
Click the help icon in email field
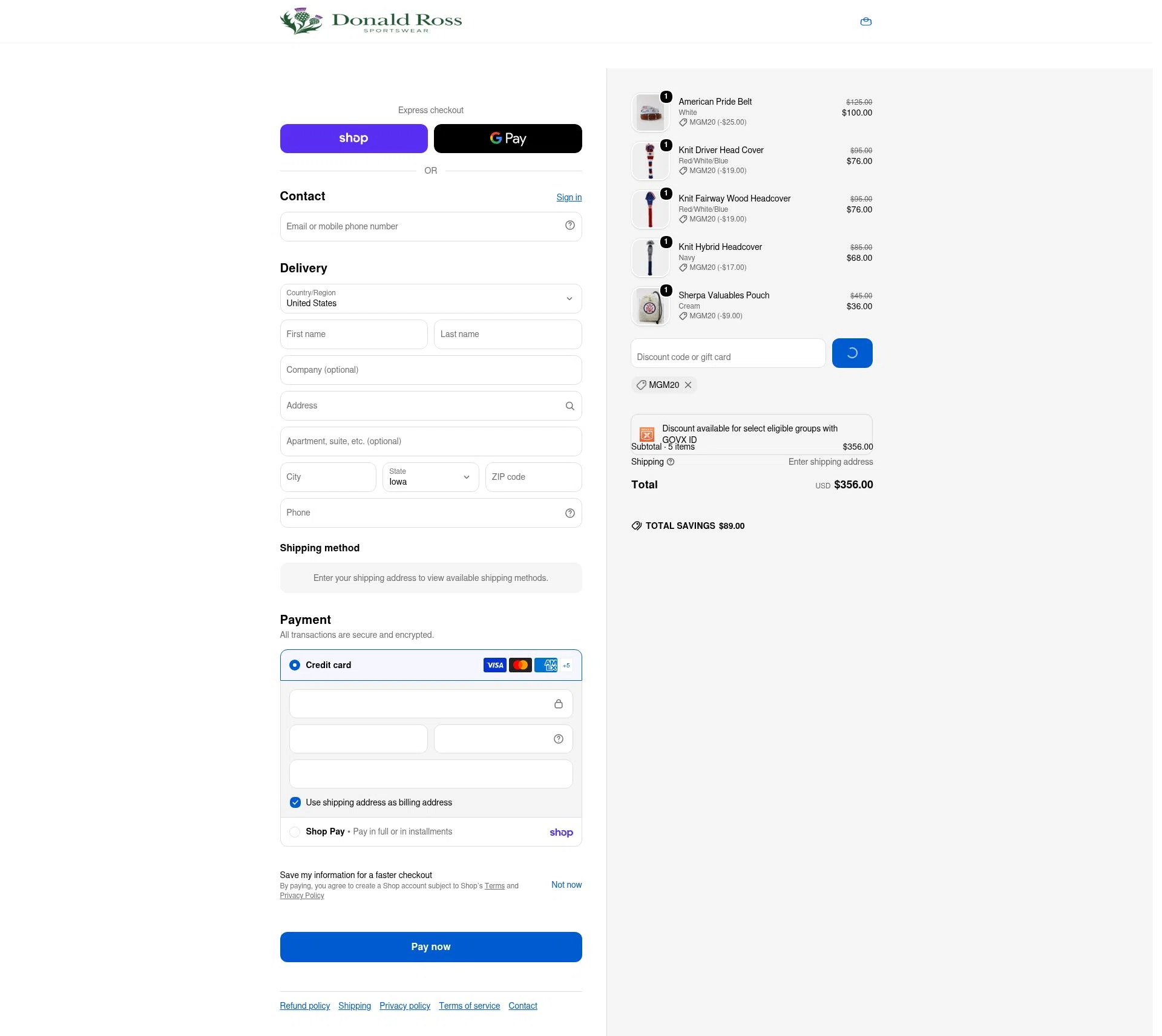click(570, 226)
